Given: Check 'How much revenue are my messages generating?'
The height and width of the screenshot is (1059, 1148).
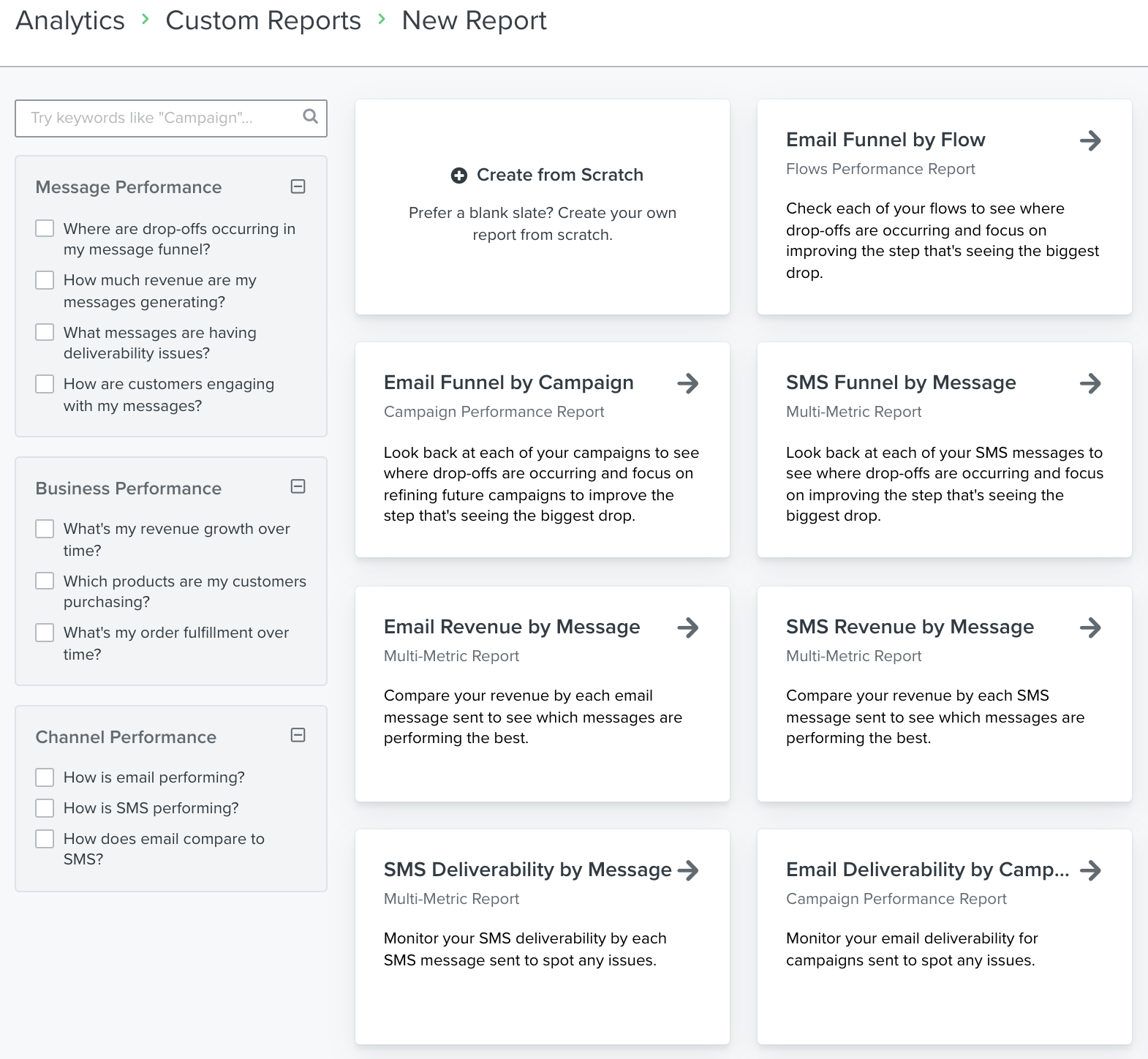Looking at the screenshot, I should tap(45, 281).
